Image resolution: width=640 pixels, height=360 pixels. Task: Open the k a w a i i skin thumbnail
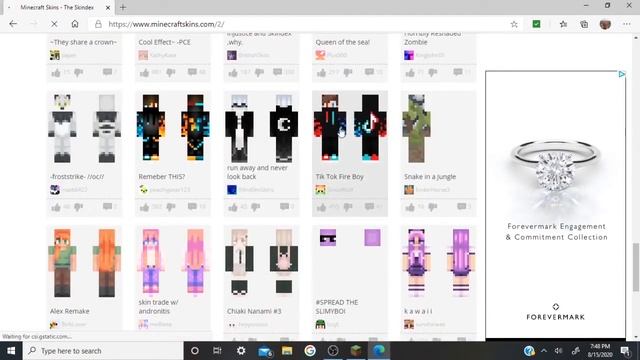pos(438,263)
